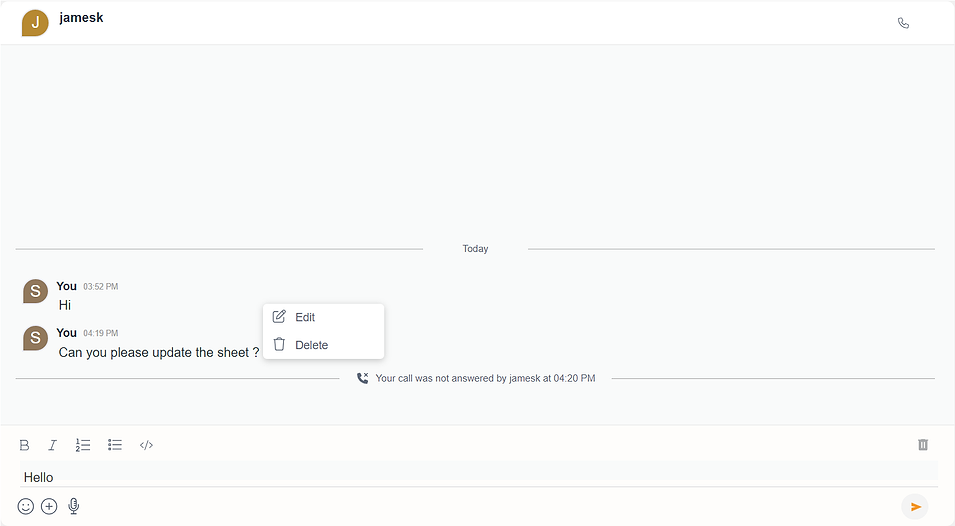Click into the message field containing Hello
Screen dimensions: 955x526
(478, 477)
